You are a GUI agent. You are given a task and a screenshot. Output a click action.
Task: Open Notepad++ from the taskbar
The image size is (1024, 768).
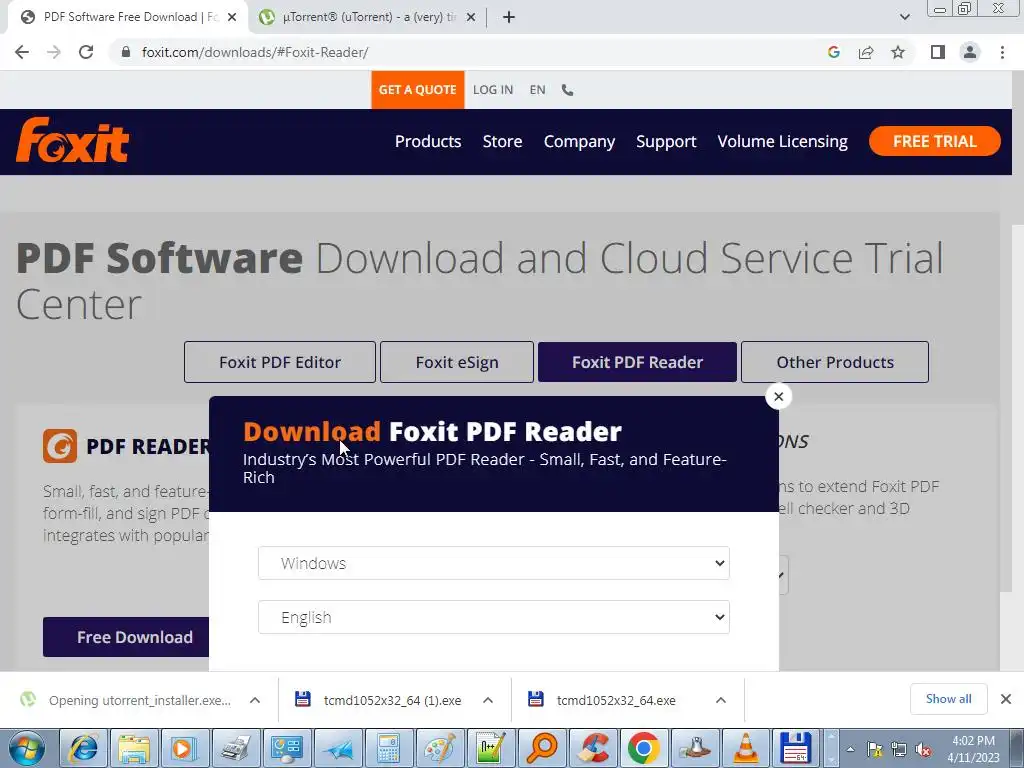pos(490,748)
